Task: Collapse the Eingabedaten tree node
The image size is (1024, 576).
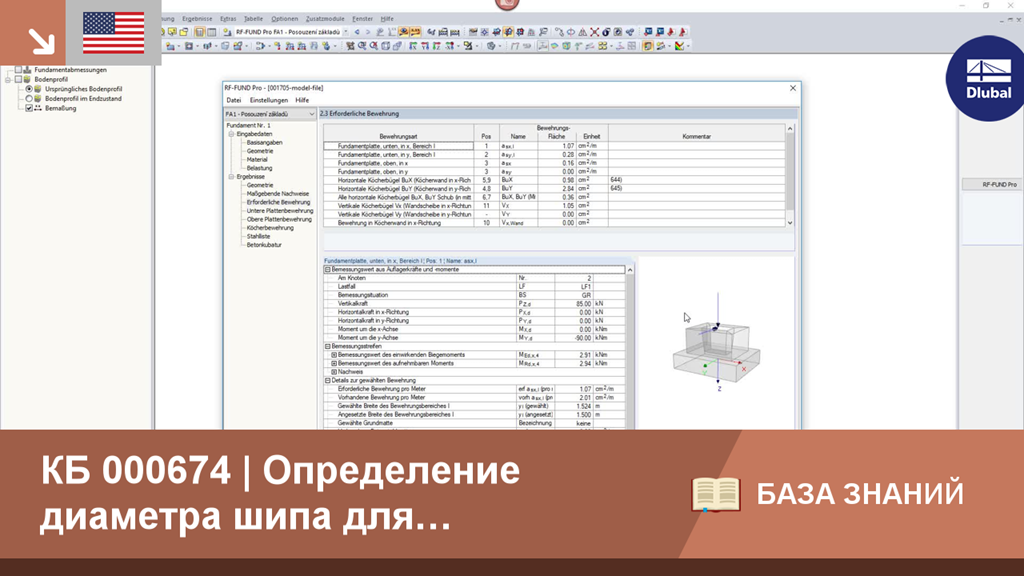Action: [231, 134]
